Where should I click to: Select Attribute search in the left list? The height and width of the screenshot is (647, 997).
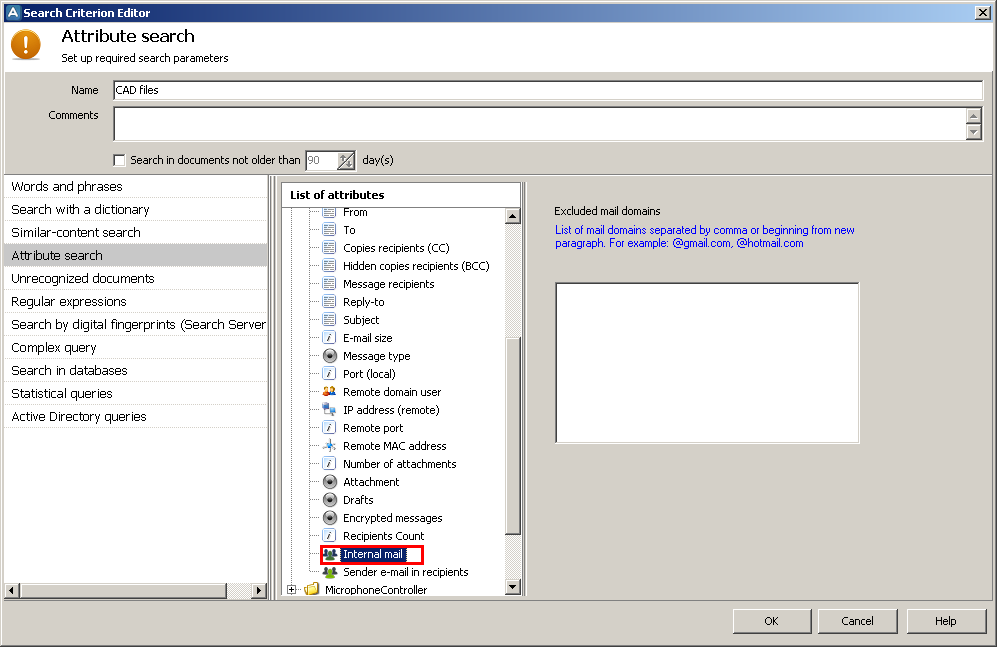click(x=135, y=255)
